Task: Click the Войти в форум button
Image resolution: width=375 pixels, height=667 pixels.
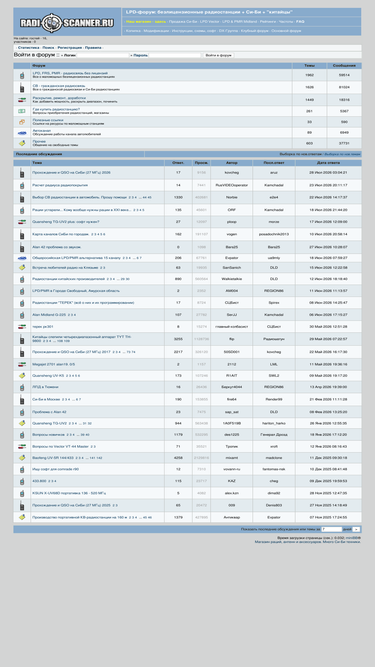Action: pos(219,55)
